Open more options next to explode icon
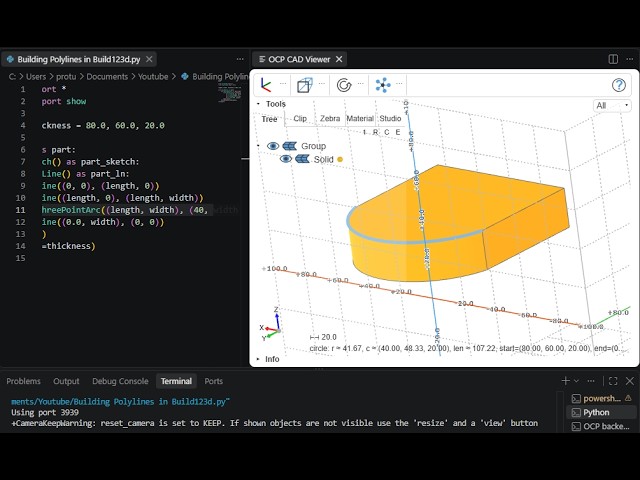640x480 pixels. point(399,84)
